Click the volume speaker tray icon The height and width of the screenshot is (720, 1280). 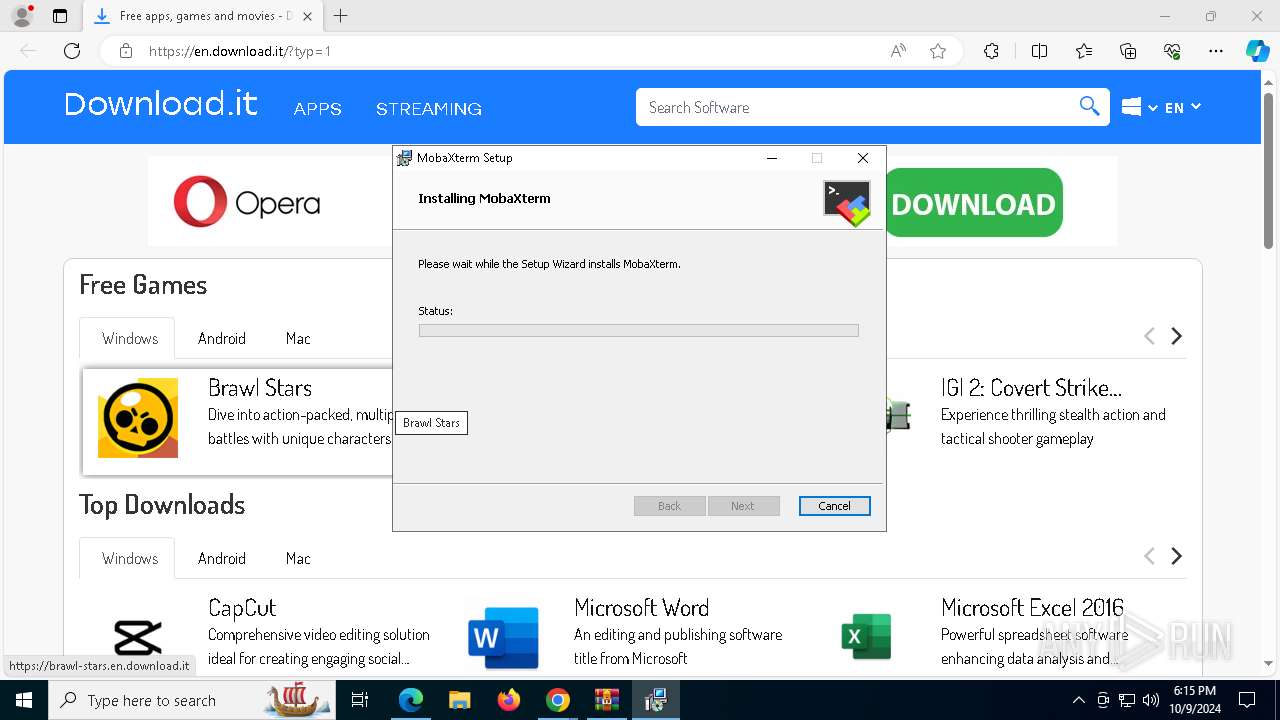[x=1151, y=700]
